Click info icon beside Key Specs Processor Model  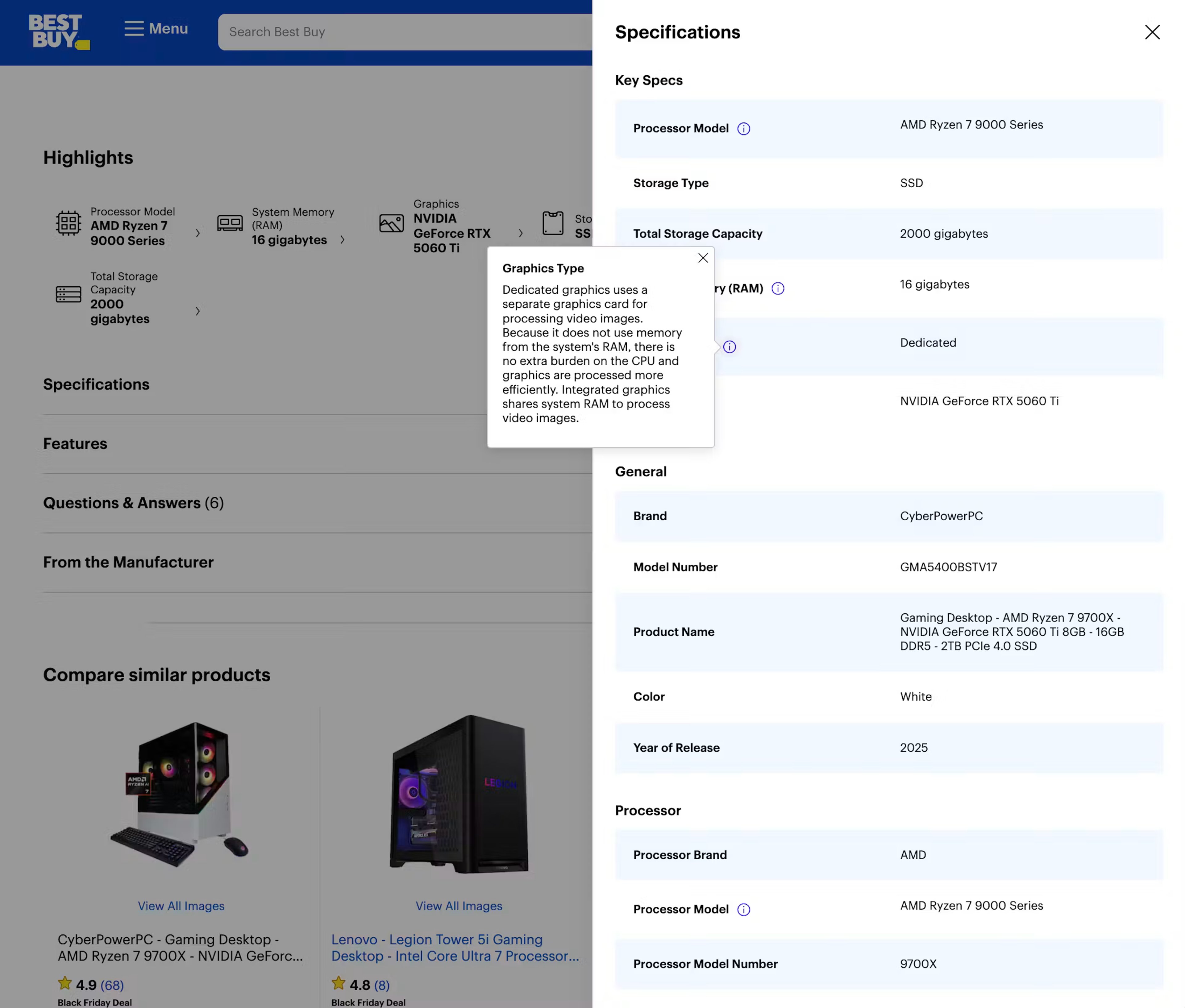pyautogui.click(x=743, y=129)
